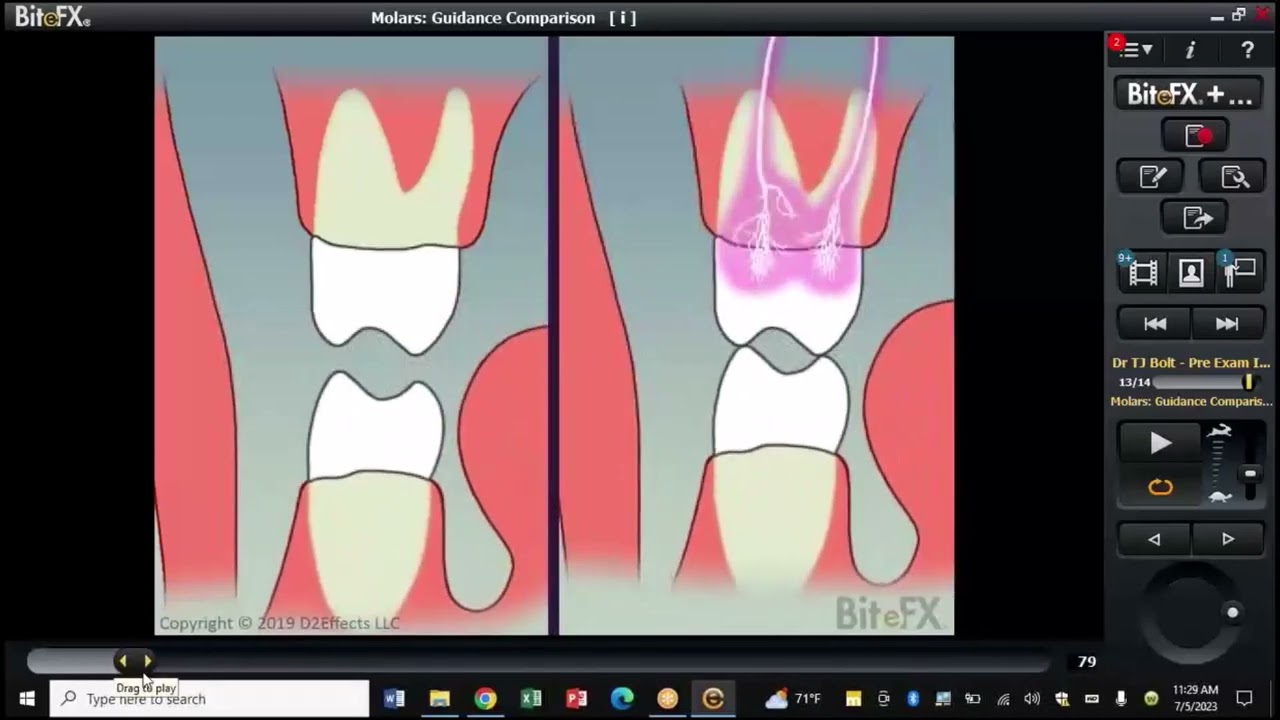Open the 71°F weather widget
Image resolution: width=1280 pixels, height=720 pixels.
point(794,699)
